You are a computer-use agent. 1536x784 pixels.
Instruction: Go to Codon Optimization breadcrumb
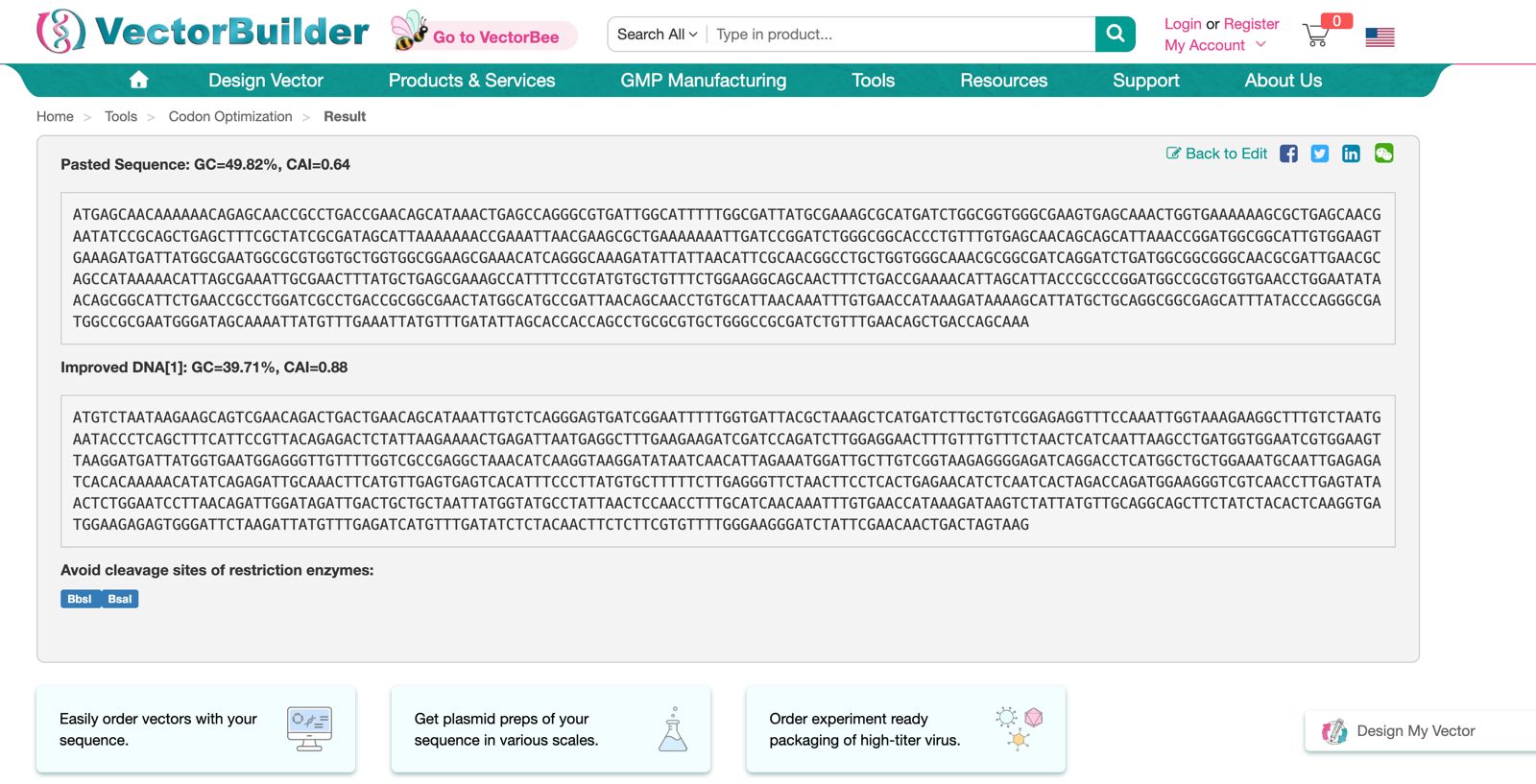(x=230, y=116)
